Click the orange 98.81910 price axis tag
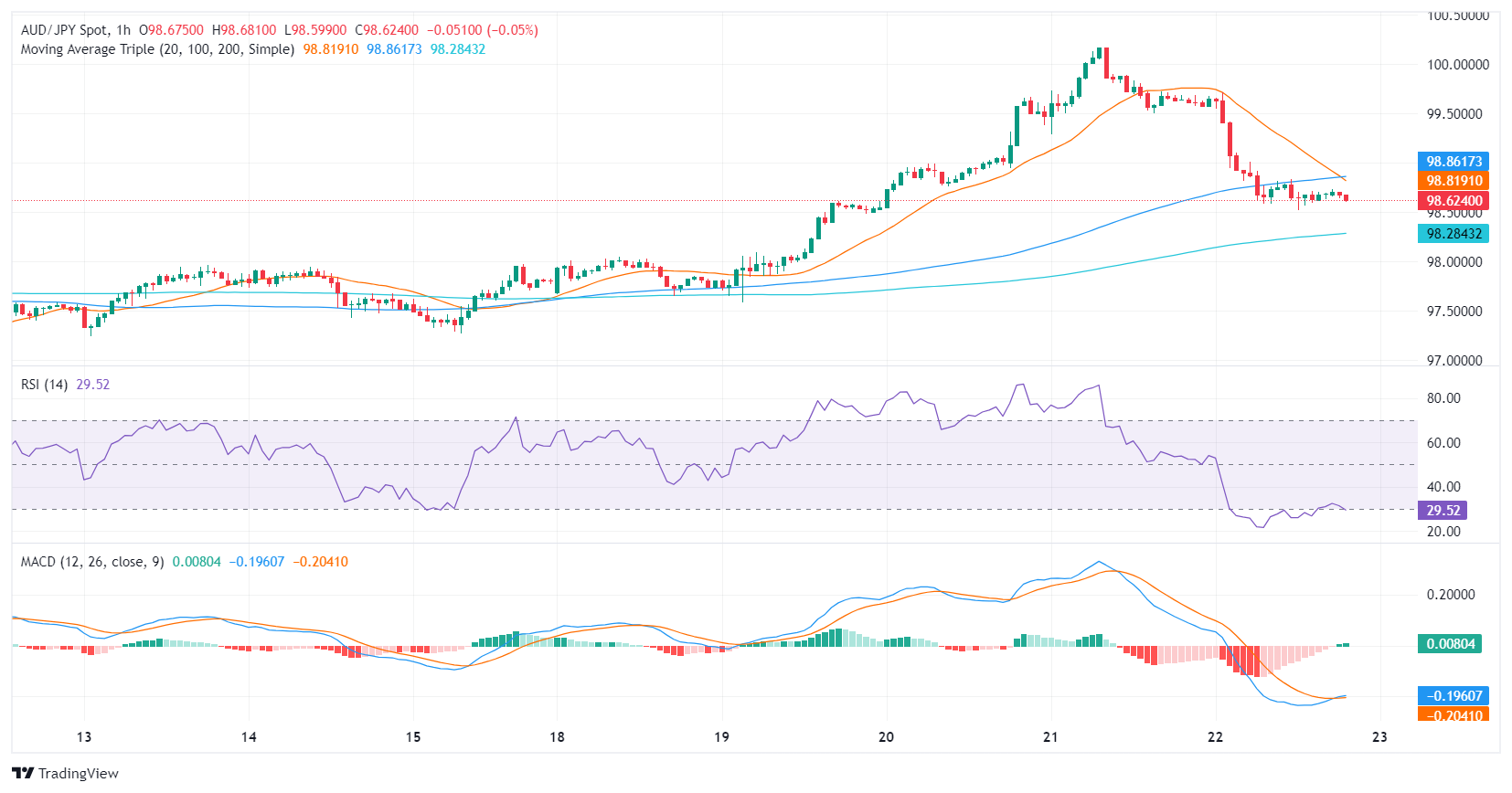The width and height of the screenshot is (1512, 793). (x=1453, y=181)
